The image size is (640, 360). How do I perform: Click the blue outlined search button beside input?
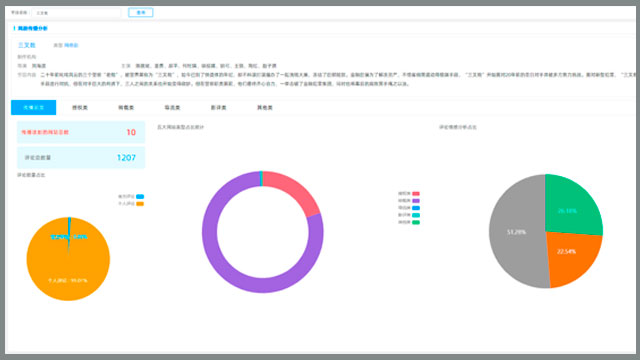[140, 13]
